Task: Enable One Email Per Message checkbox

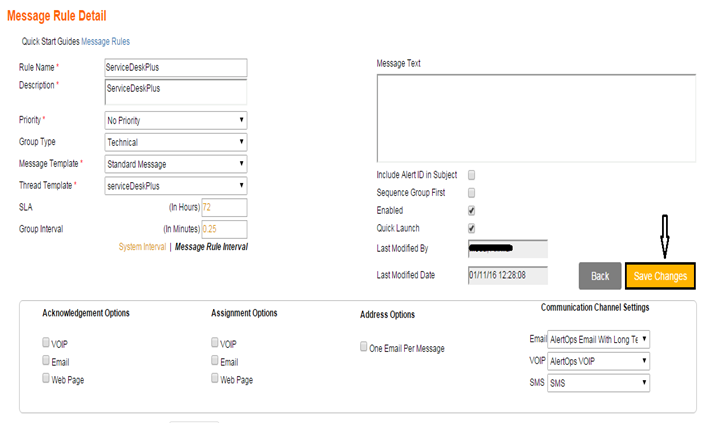Action: tap(364, 348)
